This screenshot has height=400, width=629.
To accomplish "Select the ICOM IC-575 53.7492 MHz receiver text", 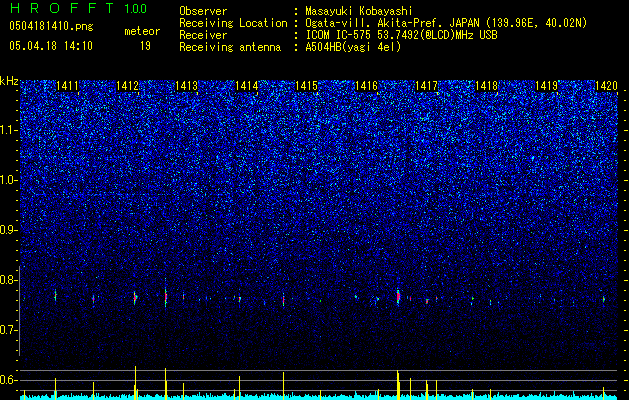I will pyautogui.click(x=401, y=35).
